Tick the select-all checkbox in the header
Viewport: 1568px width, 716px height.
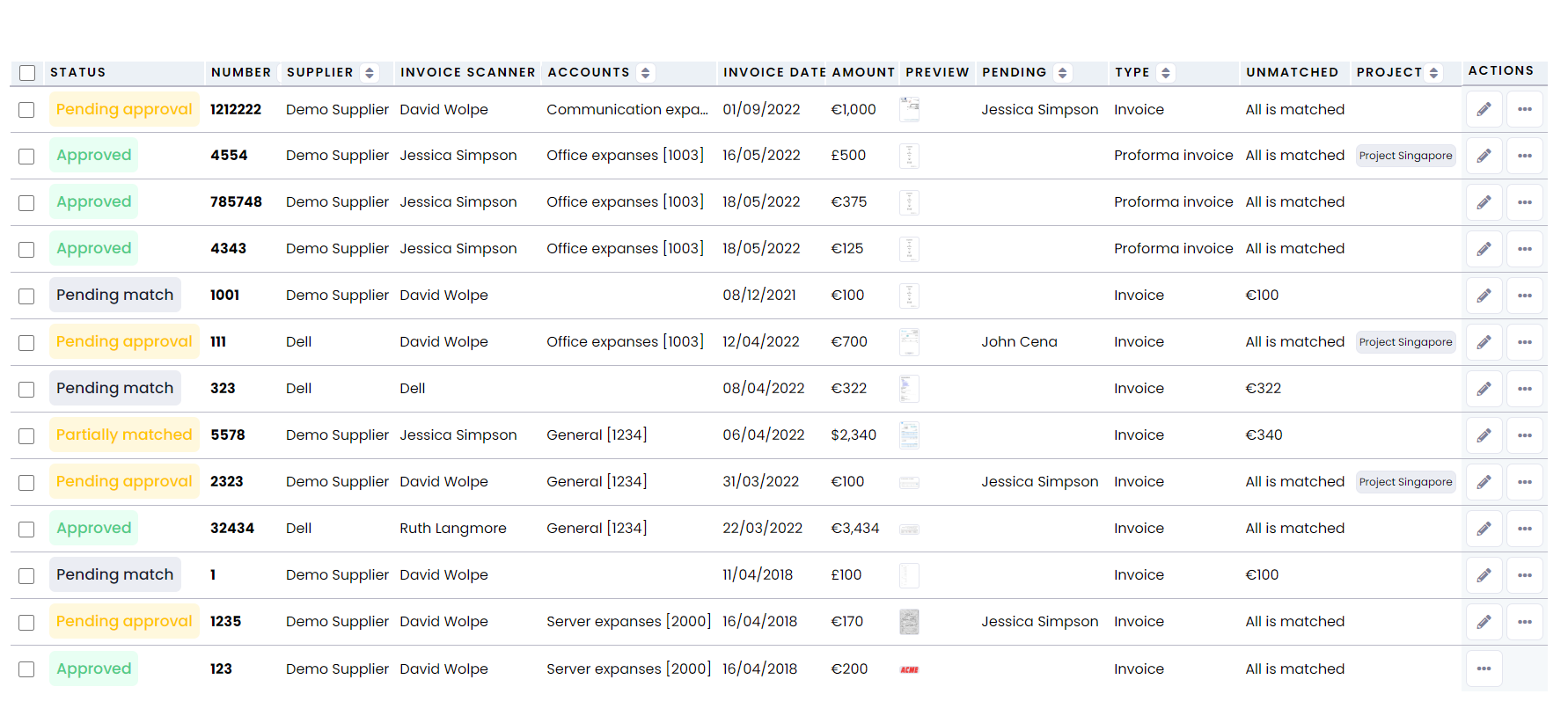(27, 73)
